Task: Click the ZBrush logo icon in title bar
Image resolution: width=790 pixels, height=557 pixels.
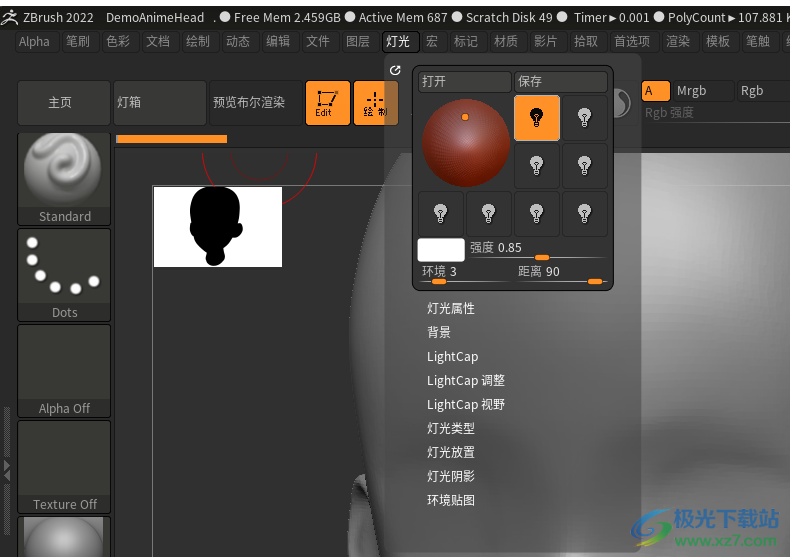Action: coord(9,18)
